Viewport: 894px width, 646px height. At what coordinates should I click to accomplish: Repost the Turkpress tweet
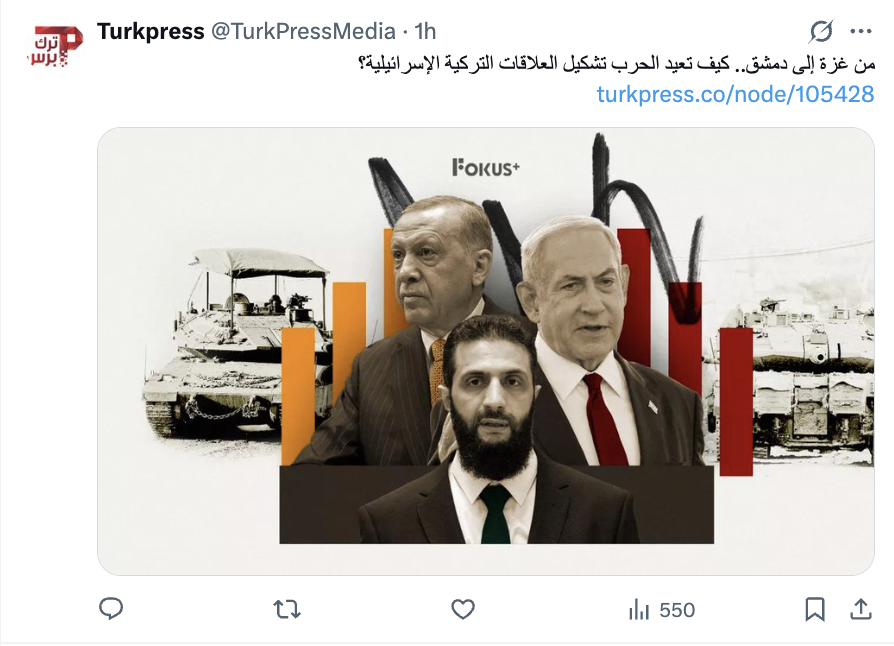(287, 610)
